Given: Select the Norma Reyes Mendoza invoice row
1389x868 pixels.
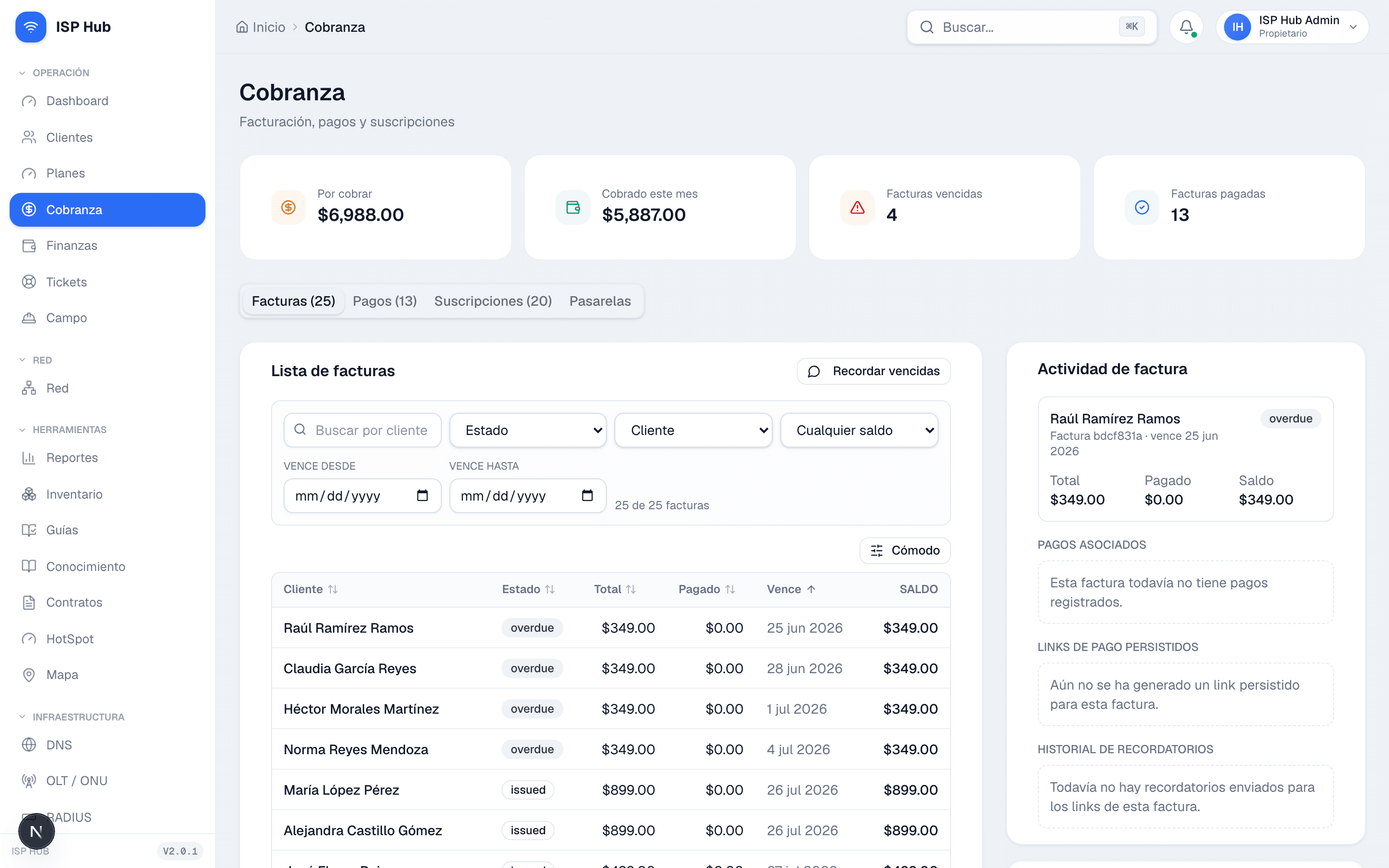Looking at the screenshot, I should (x=611, y=749).
